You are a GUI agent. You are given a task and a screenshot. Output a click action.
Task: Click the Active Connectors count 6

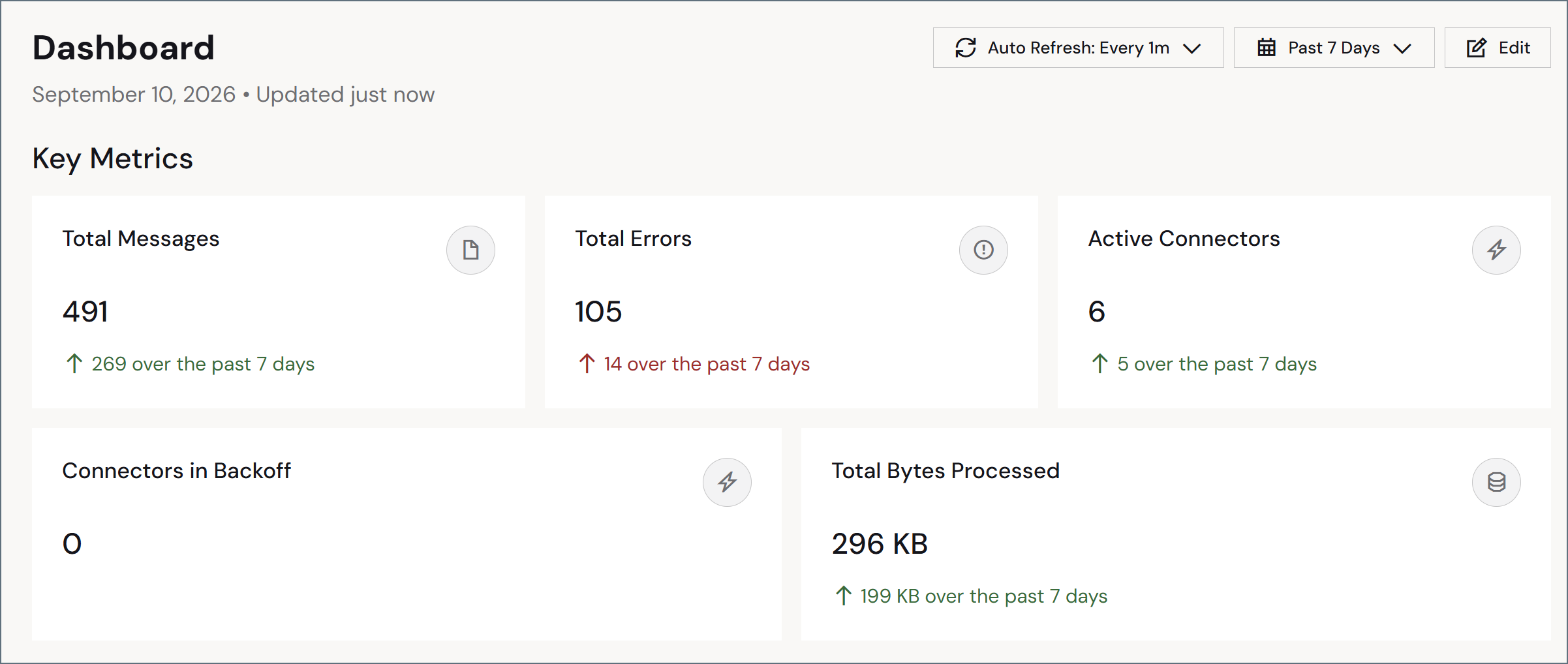[1097, 311]
